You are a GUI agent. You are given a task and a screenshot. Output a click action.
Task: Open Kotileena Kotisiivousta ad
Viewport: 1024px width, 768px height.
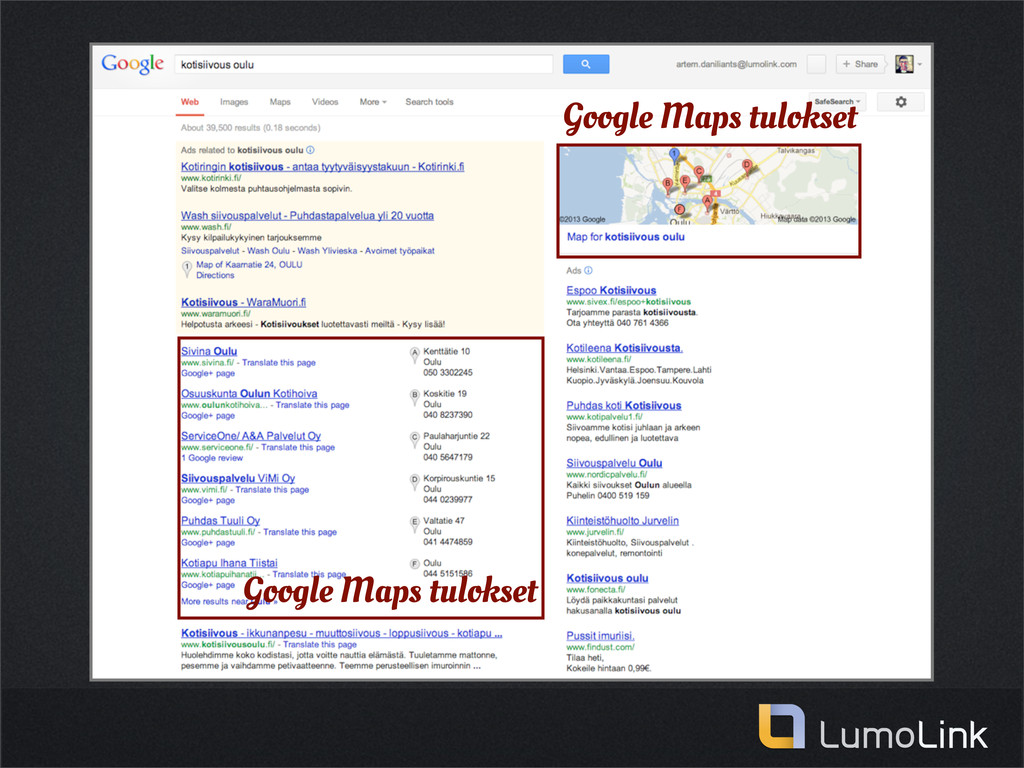pos(624,349)
